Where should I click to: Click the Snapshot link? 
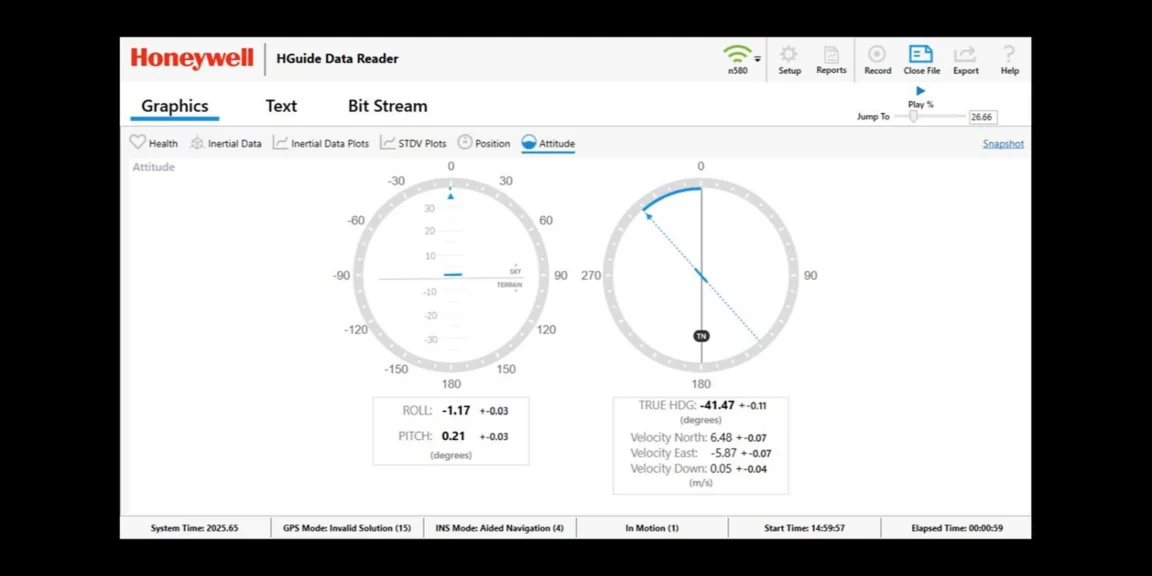click(x=1002, y=143)
